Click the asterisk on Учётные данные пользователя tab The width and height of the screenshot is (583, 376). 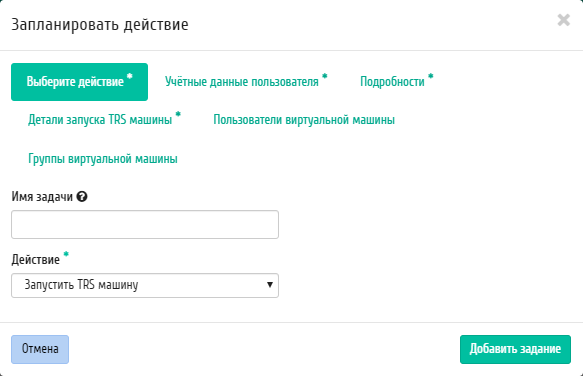pos(325,76)
